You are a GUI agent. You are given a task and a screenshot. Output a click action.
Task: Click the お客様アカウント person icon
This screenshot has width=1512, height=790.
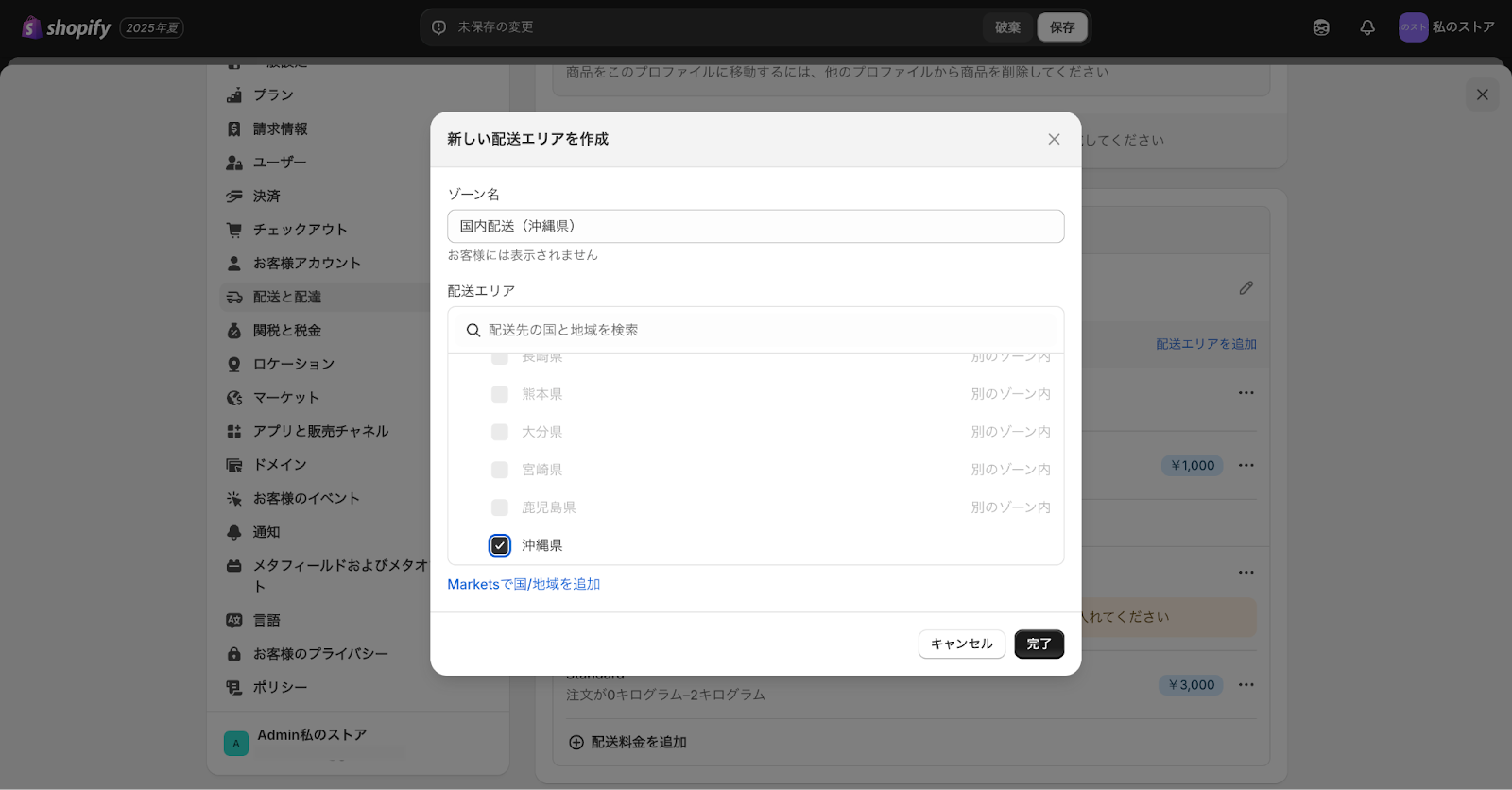[x=234, y=263]
